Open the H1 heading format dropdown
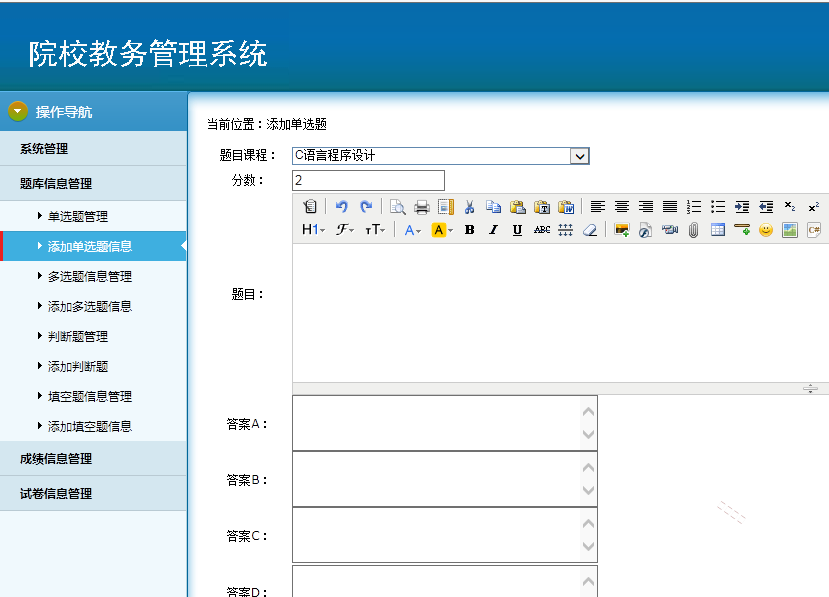The image size is (829, 597). pyautogui.click(x=314, y=230)
